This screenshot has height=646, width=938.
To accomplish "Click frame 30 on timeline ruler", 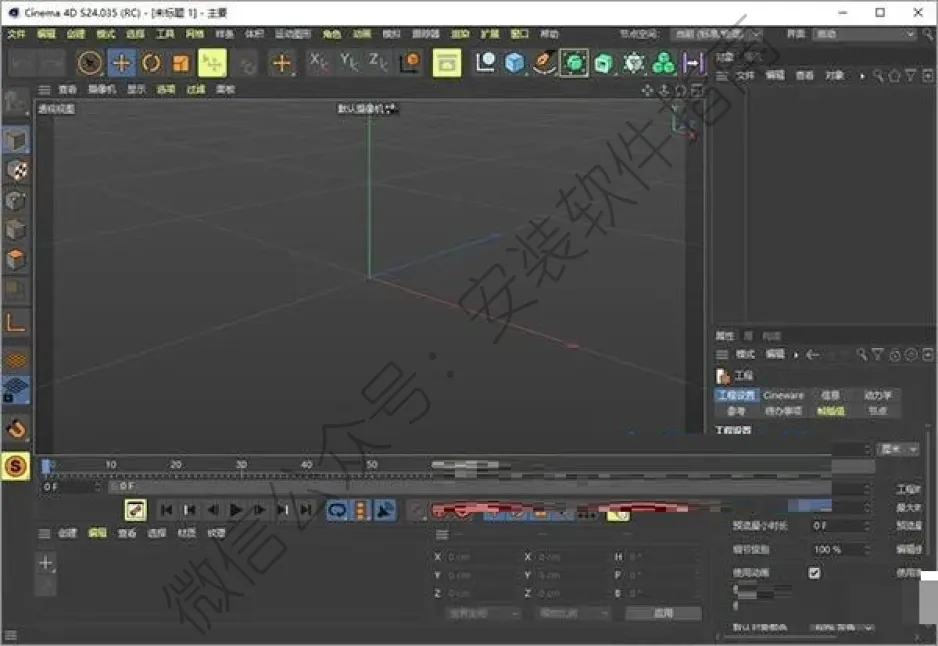I will (241, 465).
